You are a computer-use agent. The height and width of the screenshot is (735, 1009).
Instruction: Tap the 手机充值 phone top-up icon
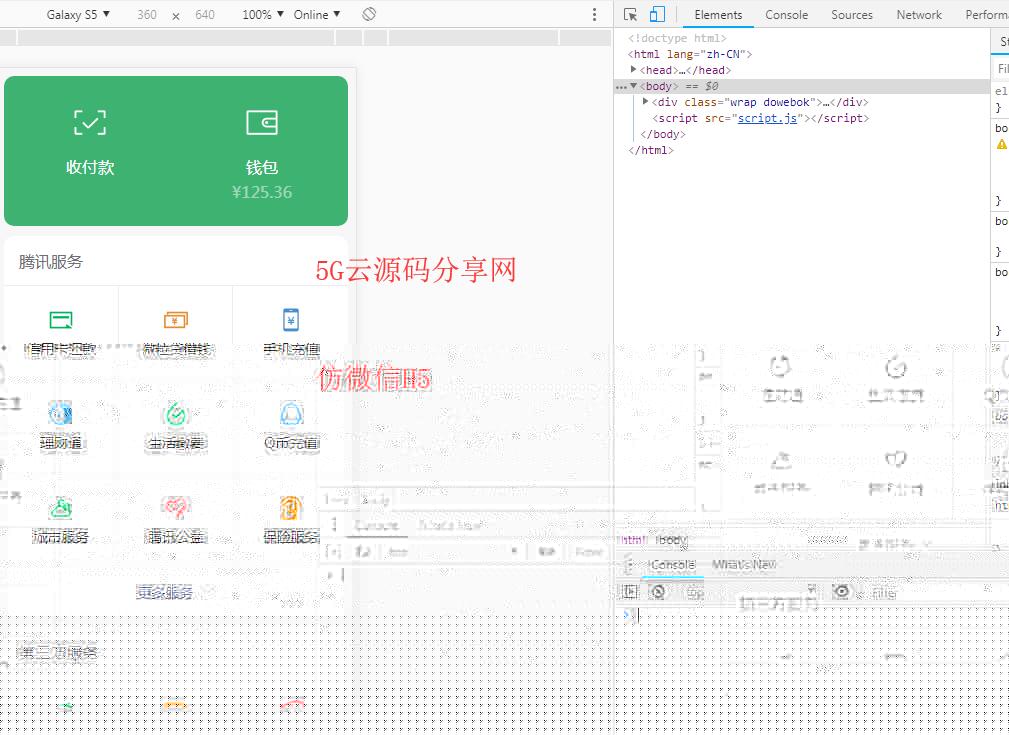tap(291, 319)
